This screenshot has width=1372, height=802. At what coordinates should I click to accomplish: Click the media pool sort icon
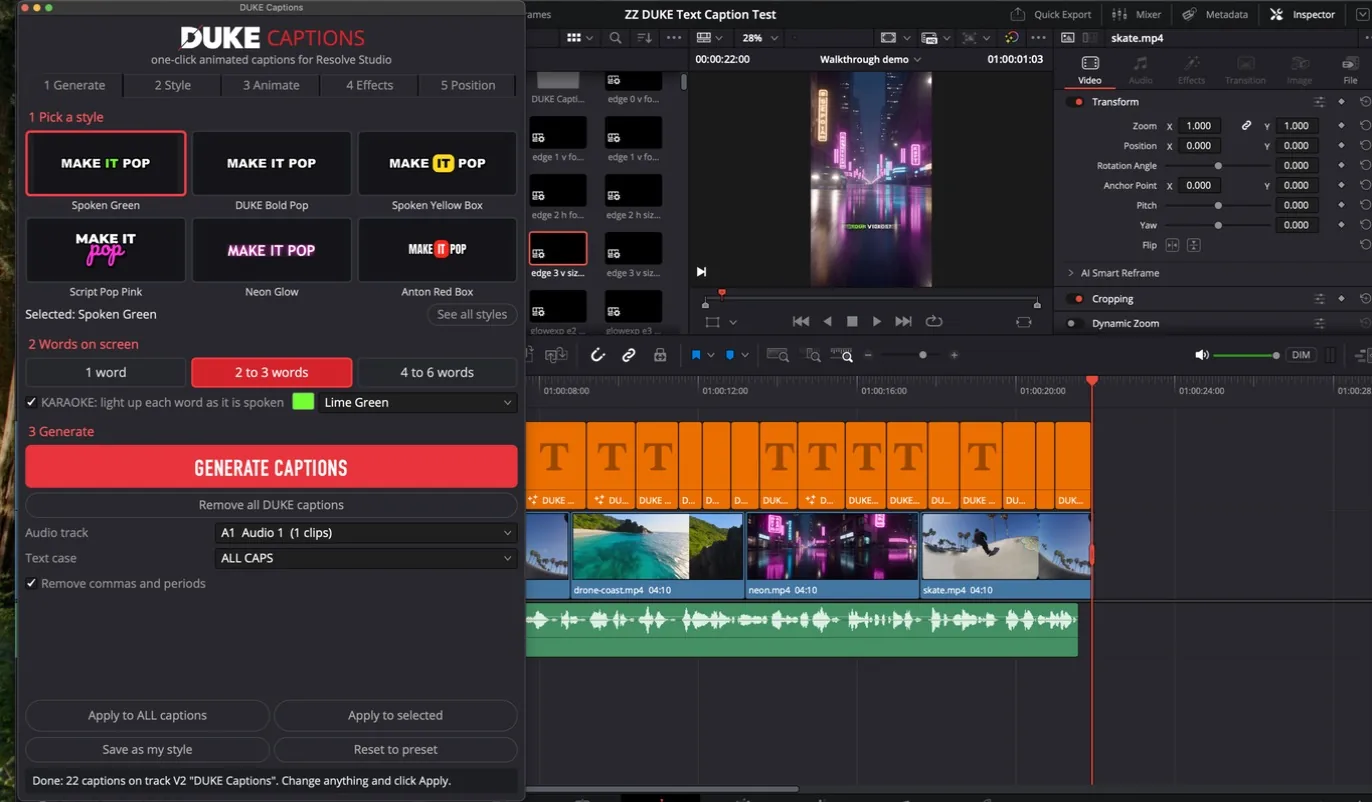click(644, 38)
